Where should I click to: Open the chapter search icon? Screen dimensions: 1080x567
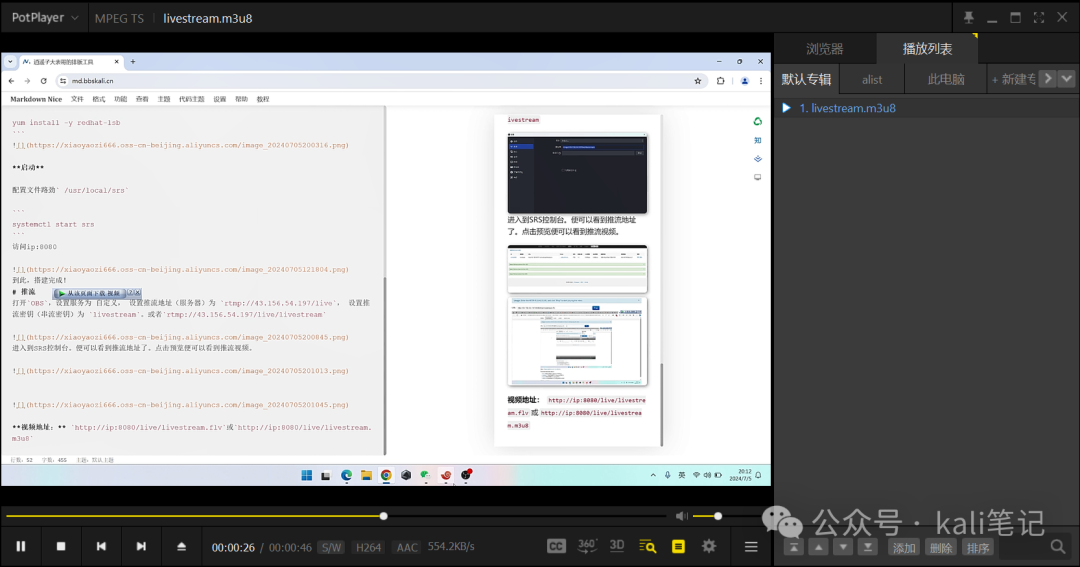(647, 546)
